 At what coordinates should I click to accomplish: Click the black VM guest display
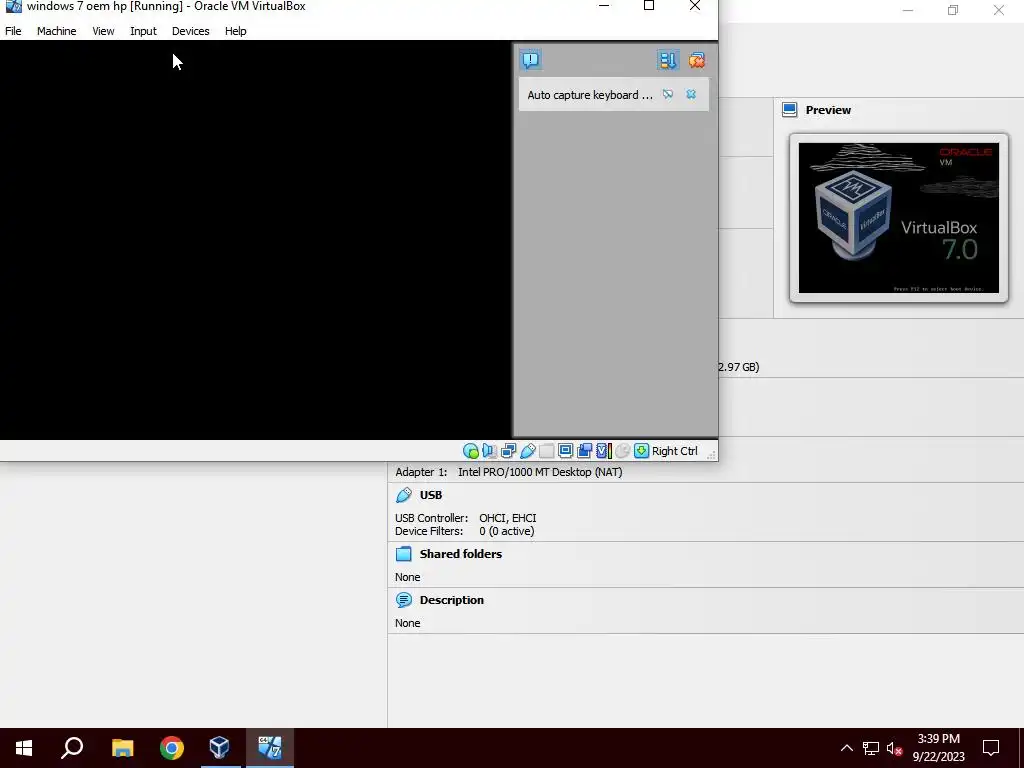pyautogui.click(x=255, y=240)
